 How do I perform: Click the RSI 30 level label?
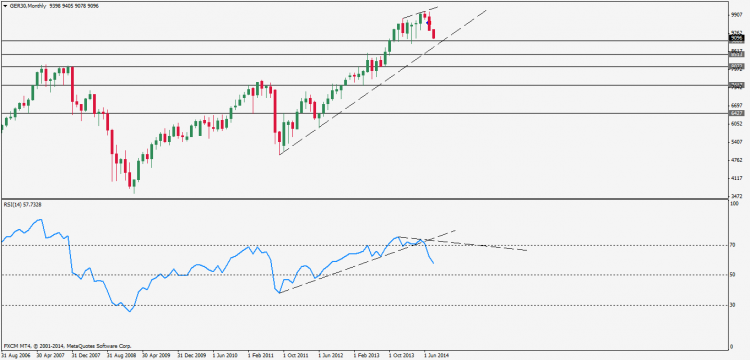click(732, 305)
